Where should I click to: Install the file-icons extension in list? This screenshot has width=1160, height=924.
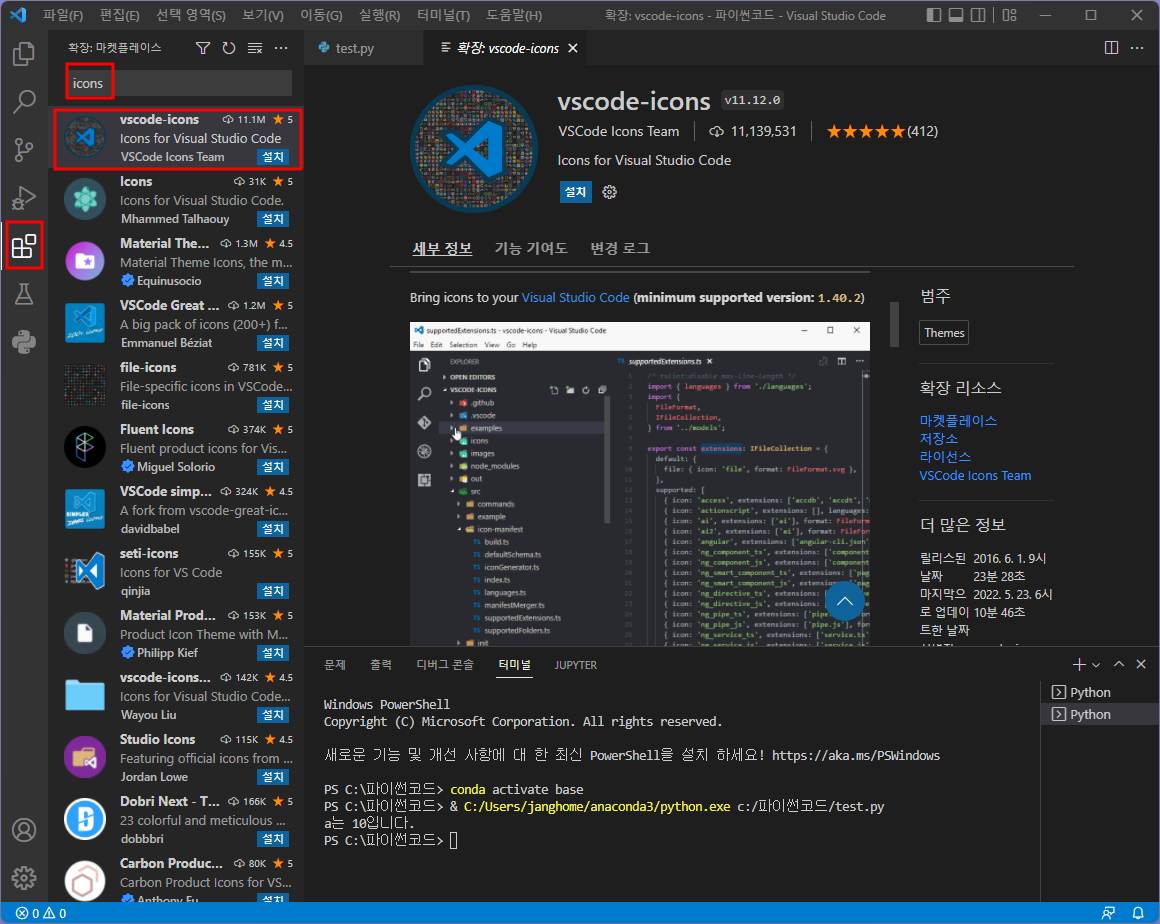pos(273,405)
